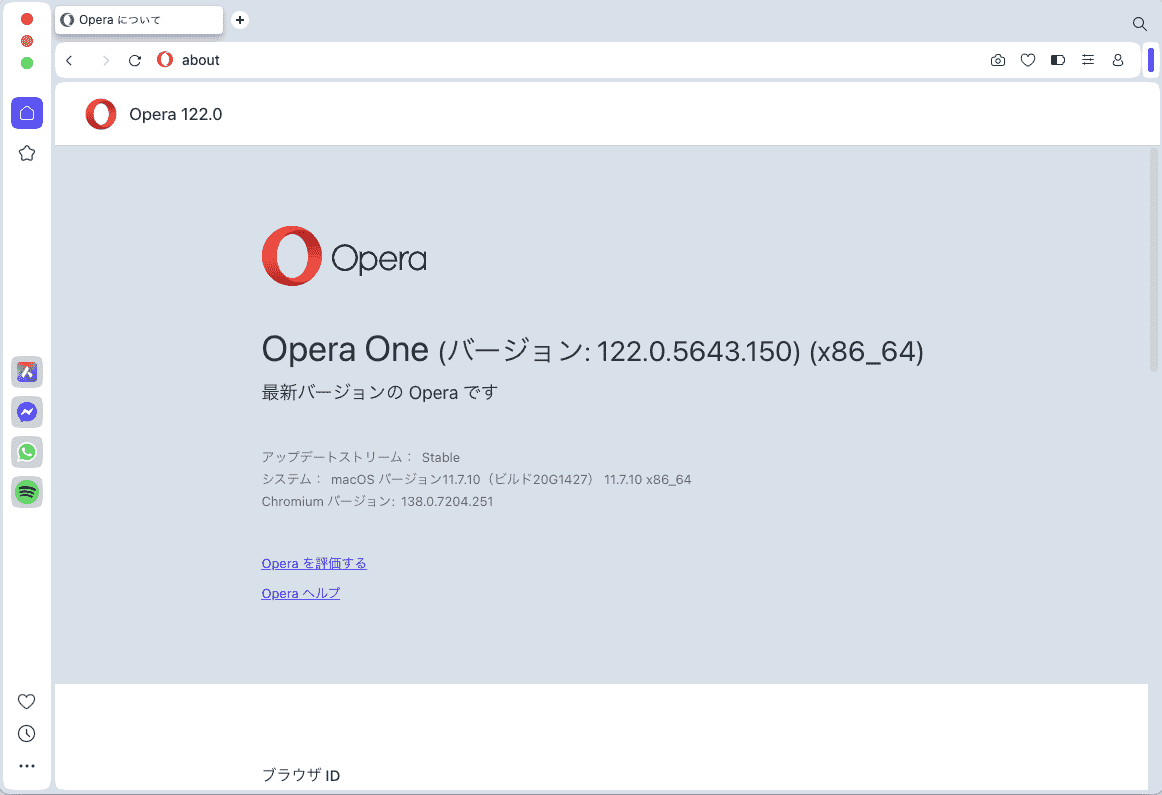Viewport: 1162px width, 795px height.
Task: Click the Opera icon in the address bar
Action: [165, 59]
